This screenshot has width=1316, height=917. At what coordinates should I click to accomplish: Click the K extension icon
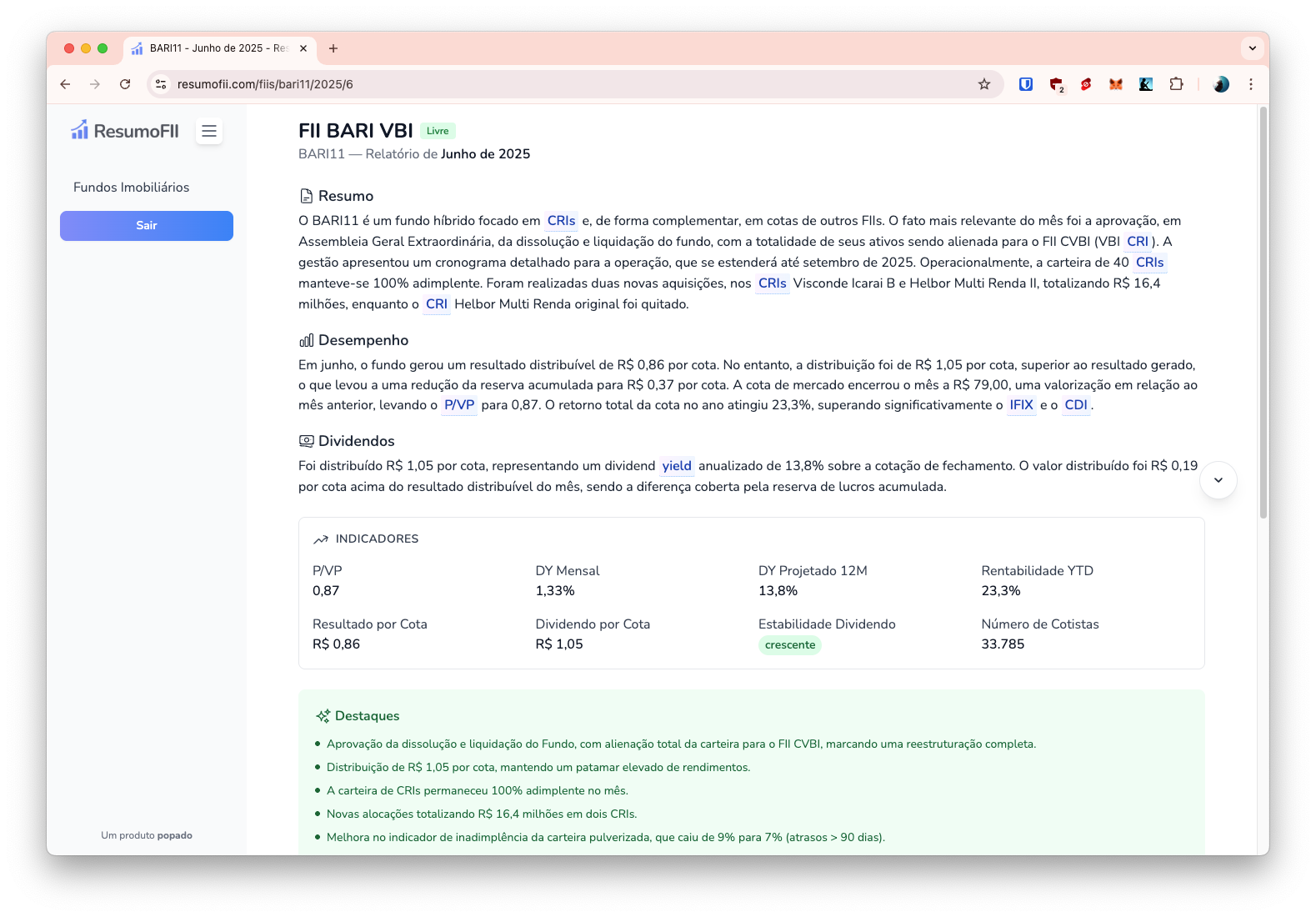point(1146,84)
